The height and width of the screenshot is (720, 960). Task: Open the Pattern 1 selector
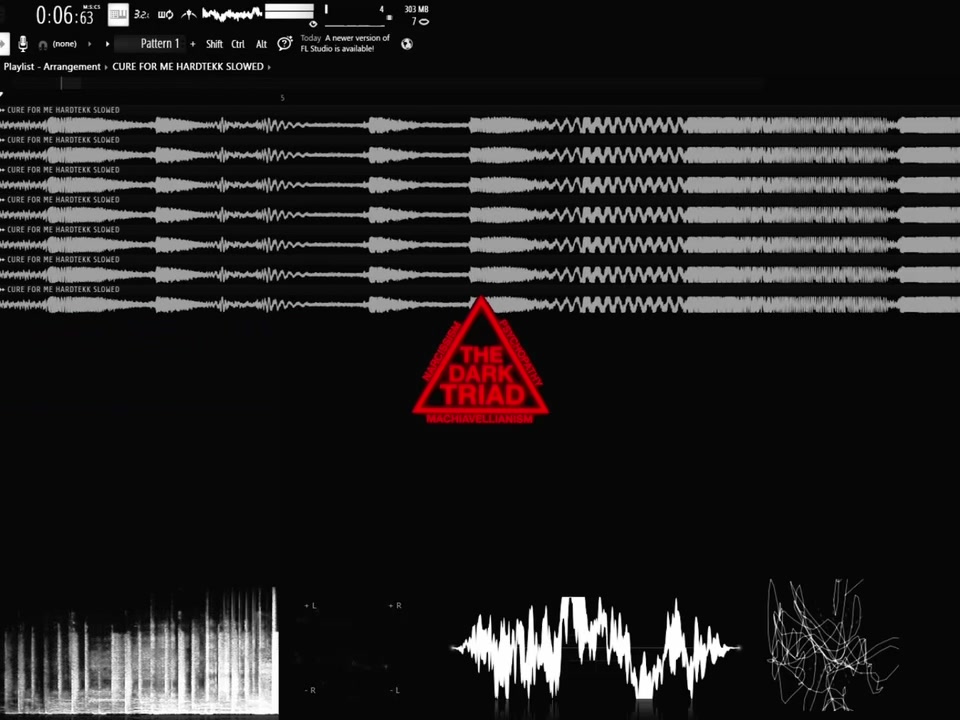point(150,43)
